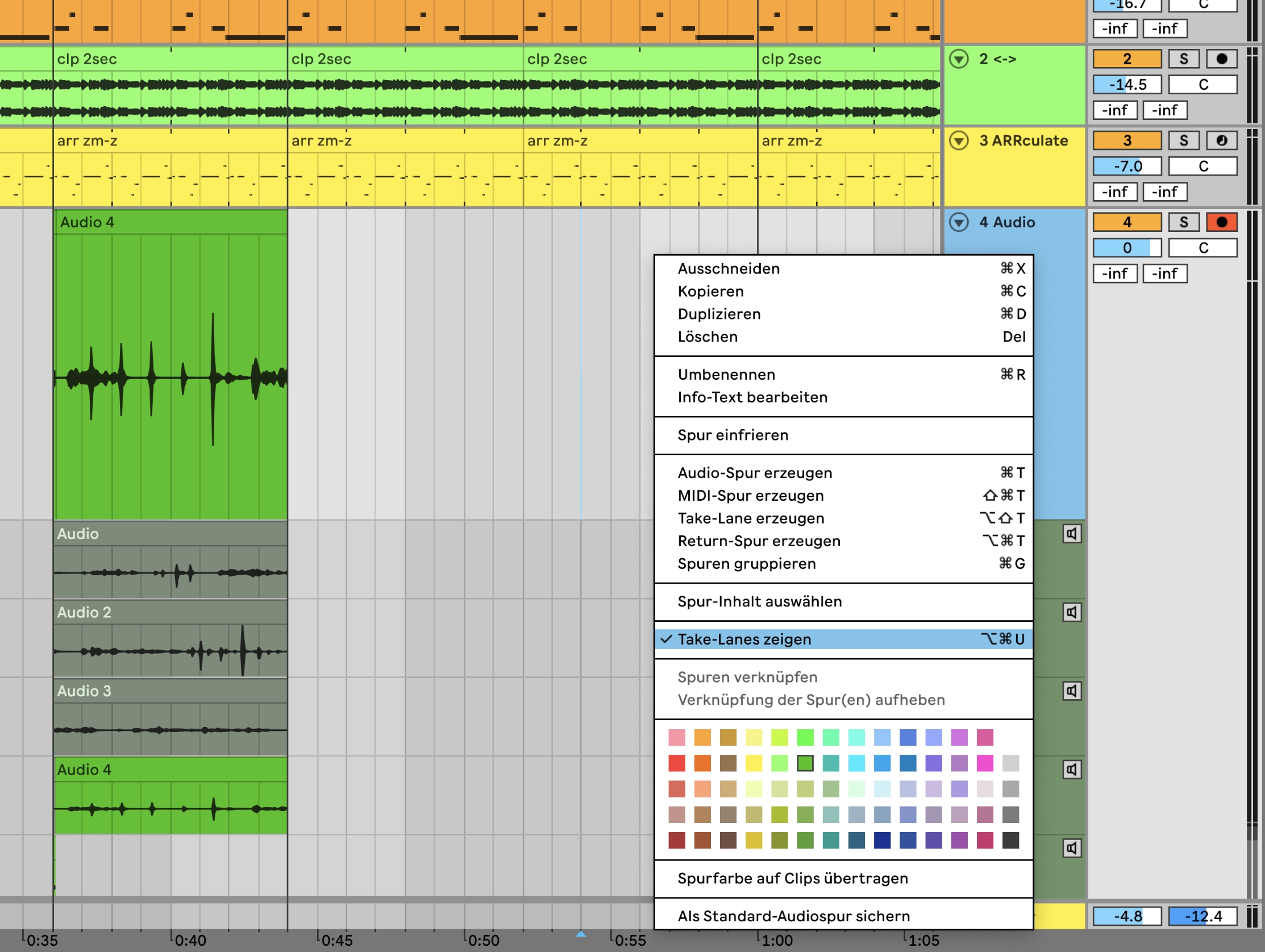The width and height of the screenshot is (1265, 952).
Task: Fold the 4 Audio track
Action: tap(959, 222)
